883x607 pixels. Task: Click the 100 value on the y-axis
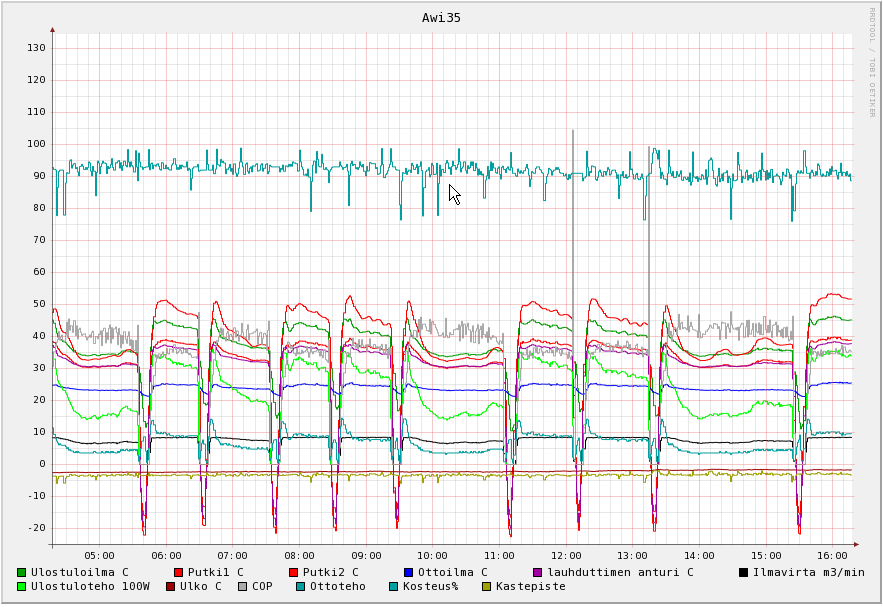click(x=36, y=144)
